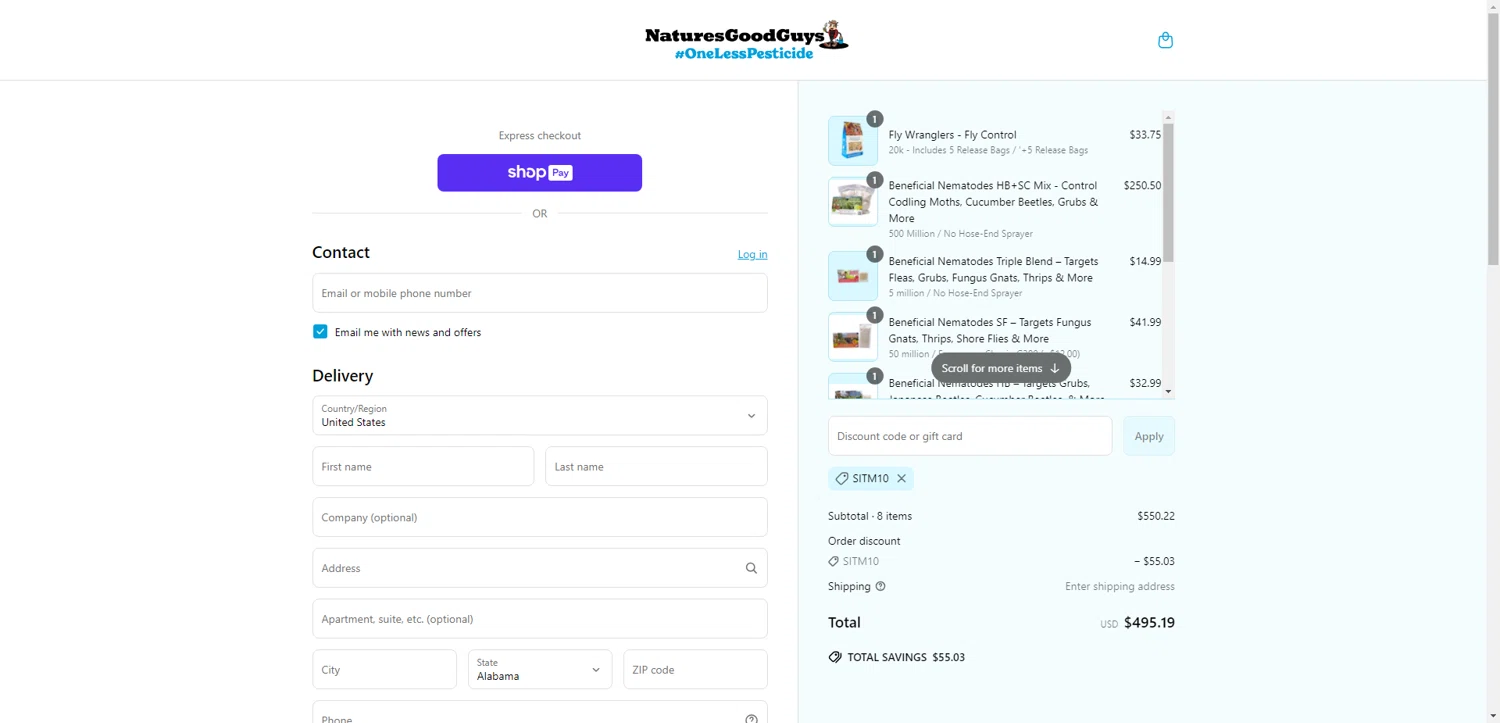The width and height of the screenshot is (1500, 723).
Task: Click the Nematodes Triple Blend thumbnail
Action: click(x=853, y=276)
